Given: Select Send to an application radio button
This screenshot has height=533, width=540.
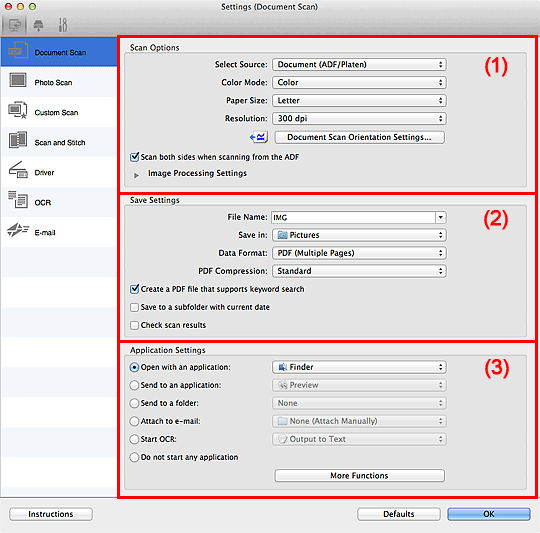Looking at the screenshot, I should pos(134,385).
